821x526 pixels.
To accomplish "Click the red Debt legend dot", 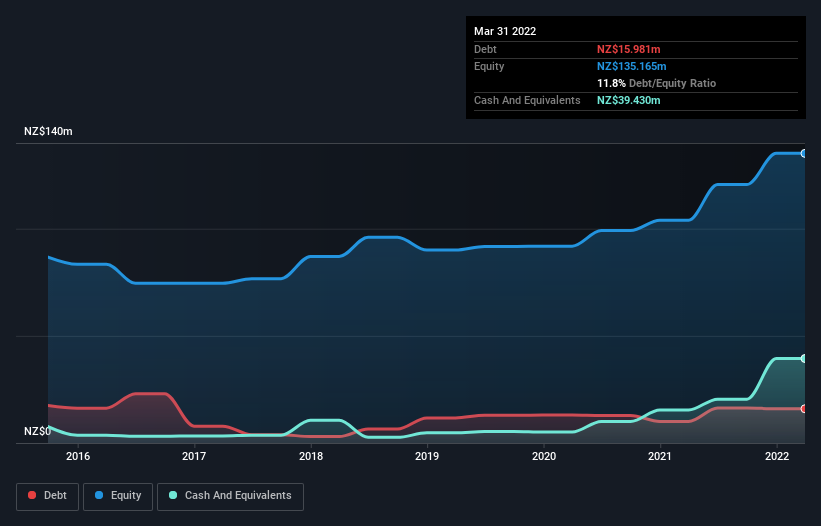I will (32, 495).
